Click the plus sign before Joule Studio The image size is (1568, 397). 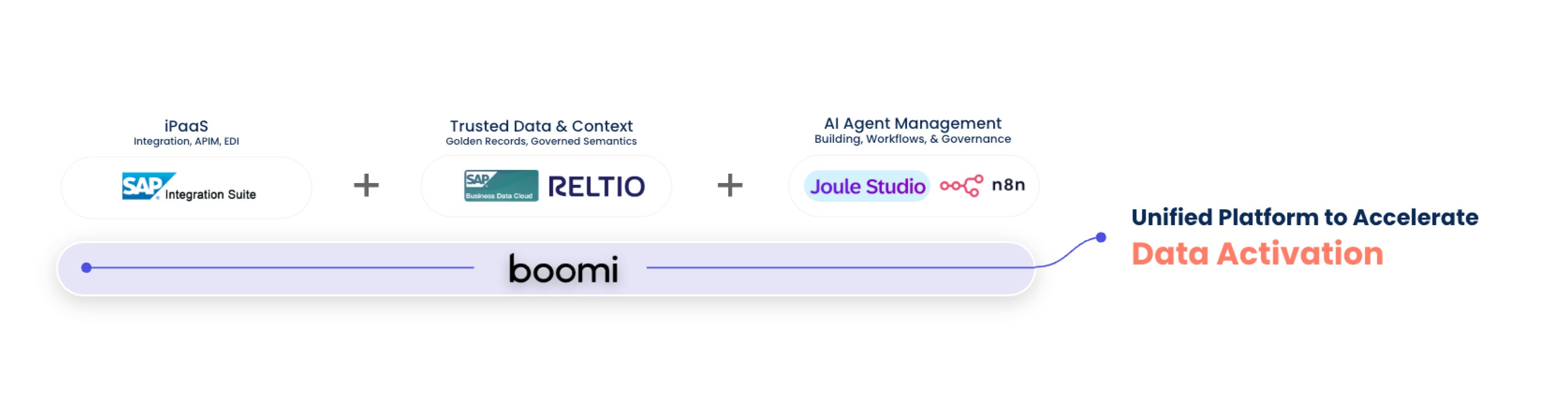pyautogui.click(x=730, y=185)
